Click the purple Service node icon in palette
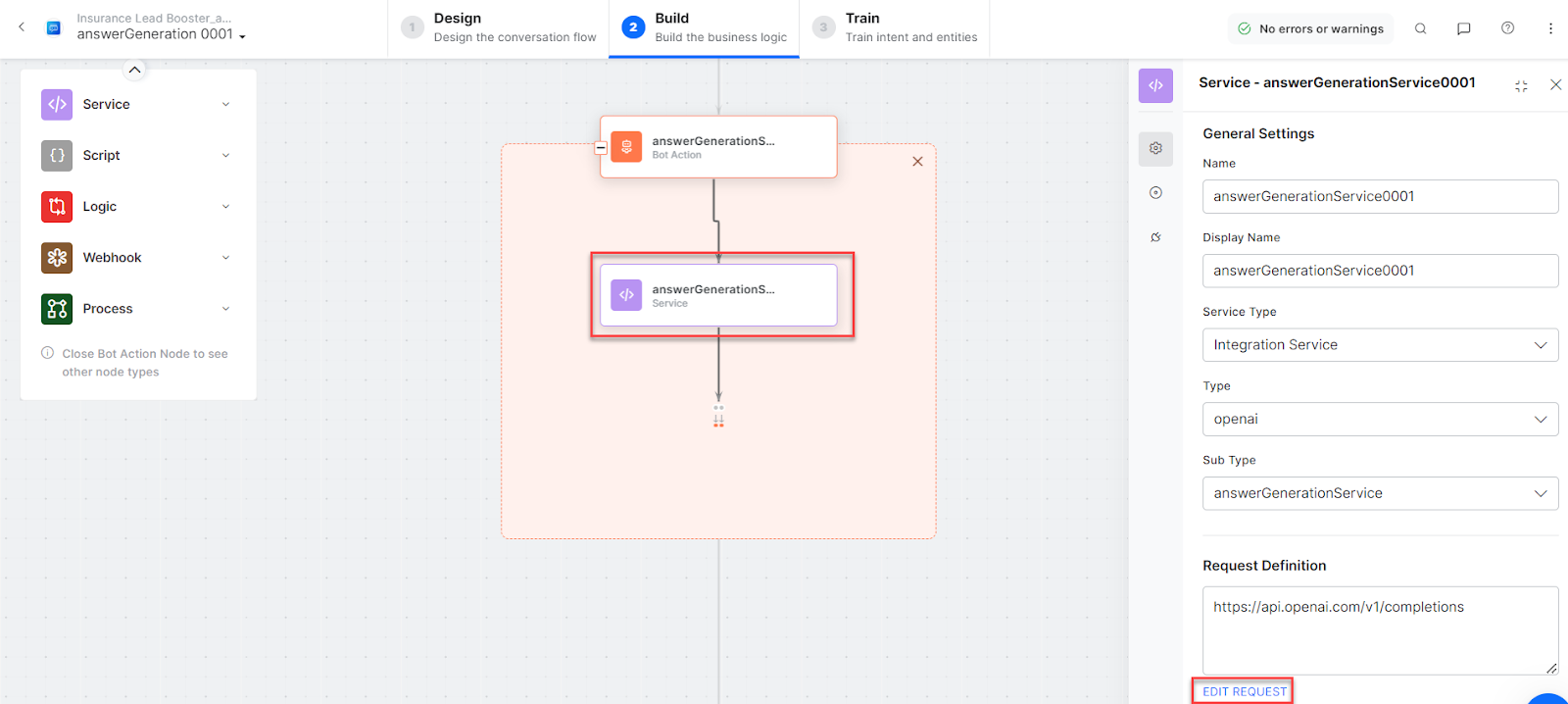The width and height of the screenshot is (1568, 704). point(57,104)
